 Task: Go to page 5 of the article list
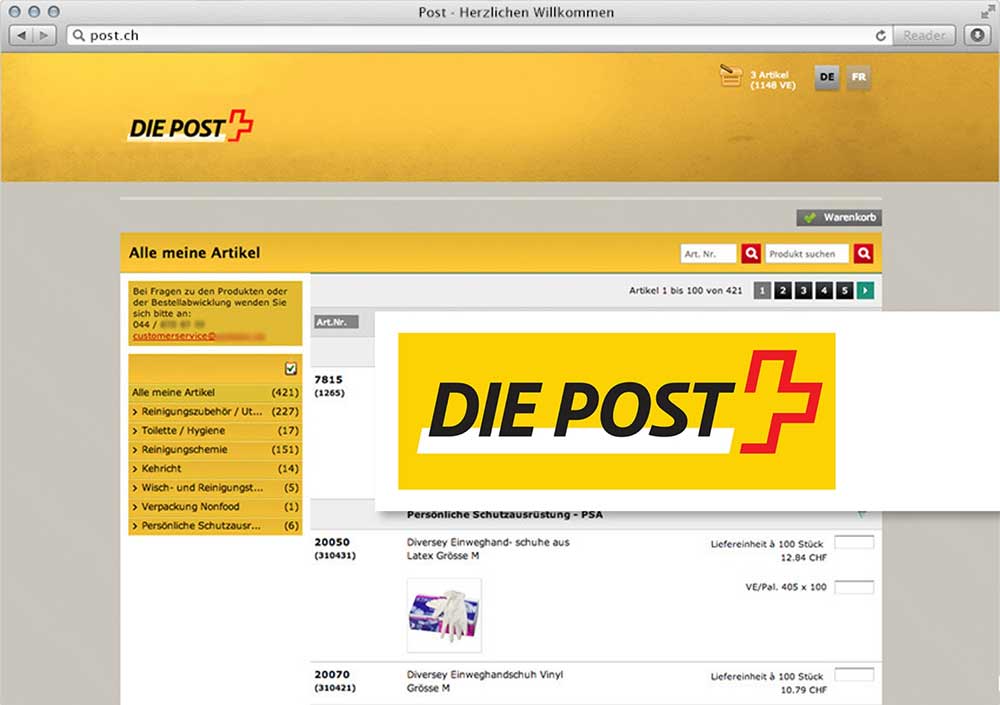[844, 291]
